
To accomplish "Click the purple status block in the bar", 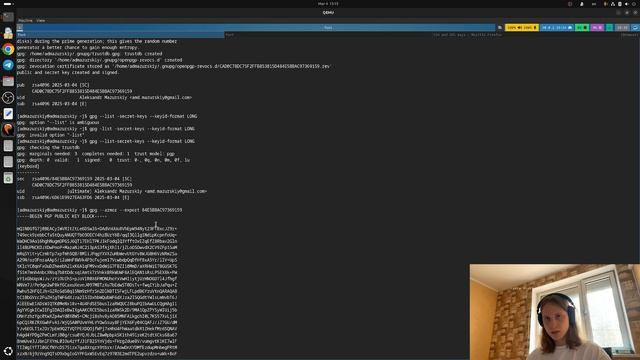I will 597,28.
